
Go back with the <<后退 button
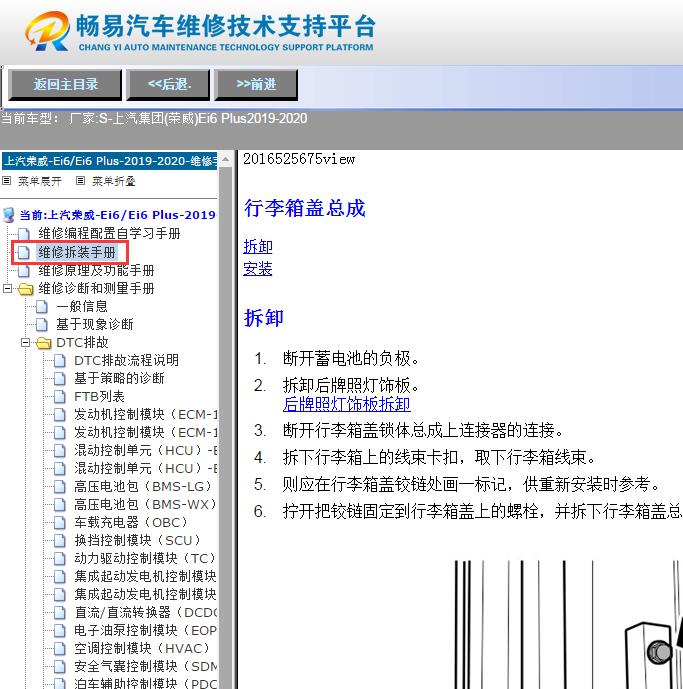pyautogui.click(x=168, y=84)
